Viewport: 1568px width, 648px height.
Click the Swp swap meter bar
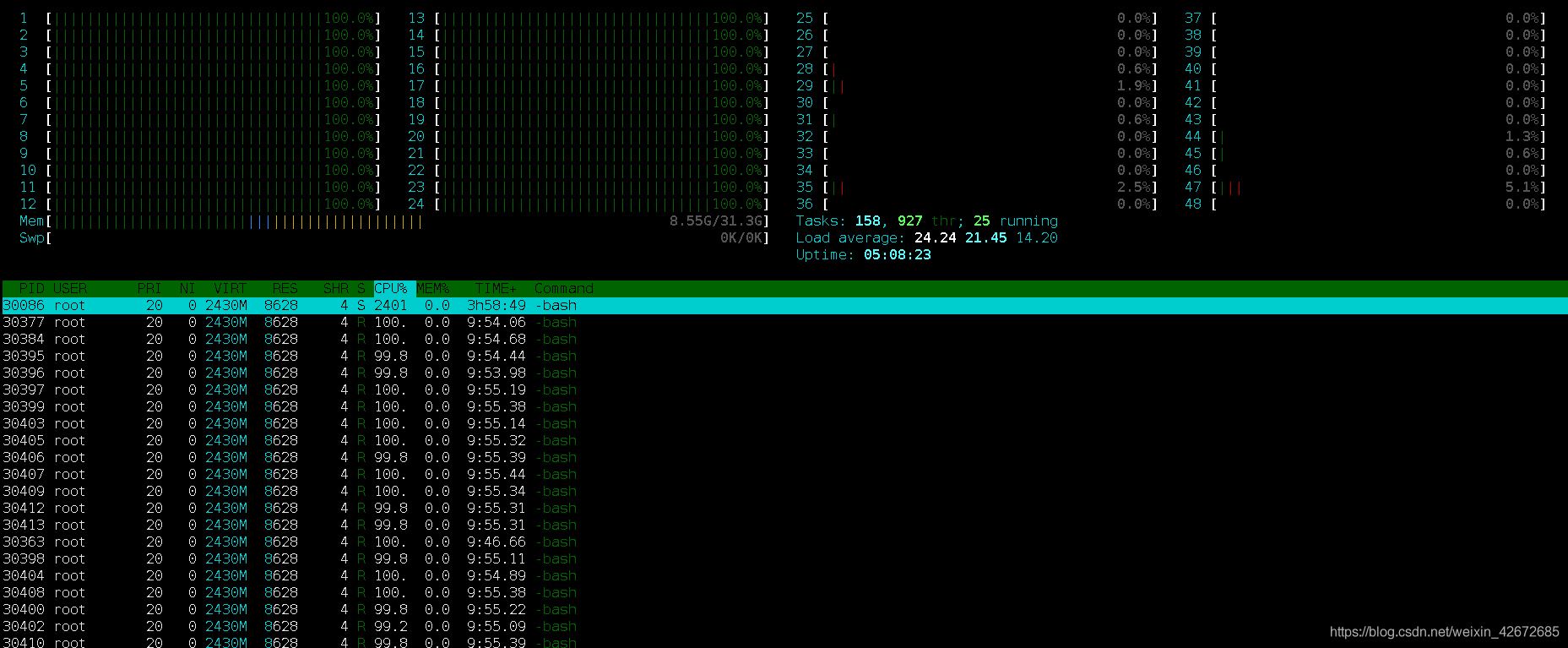[x=394, y=238]
